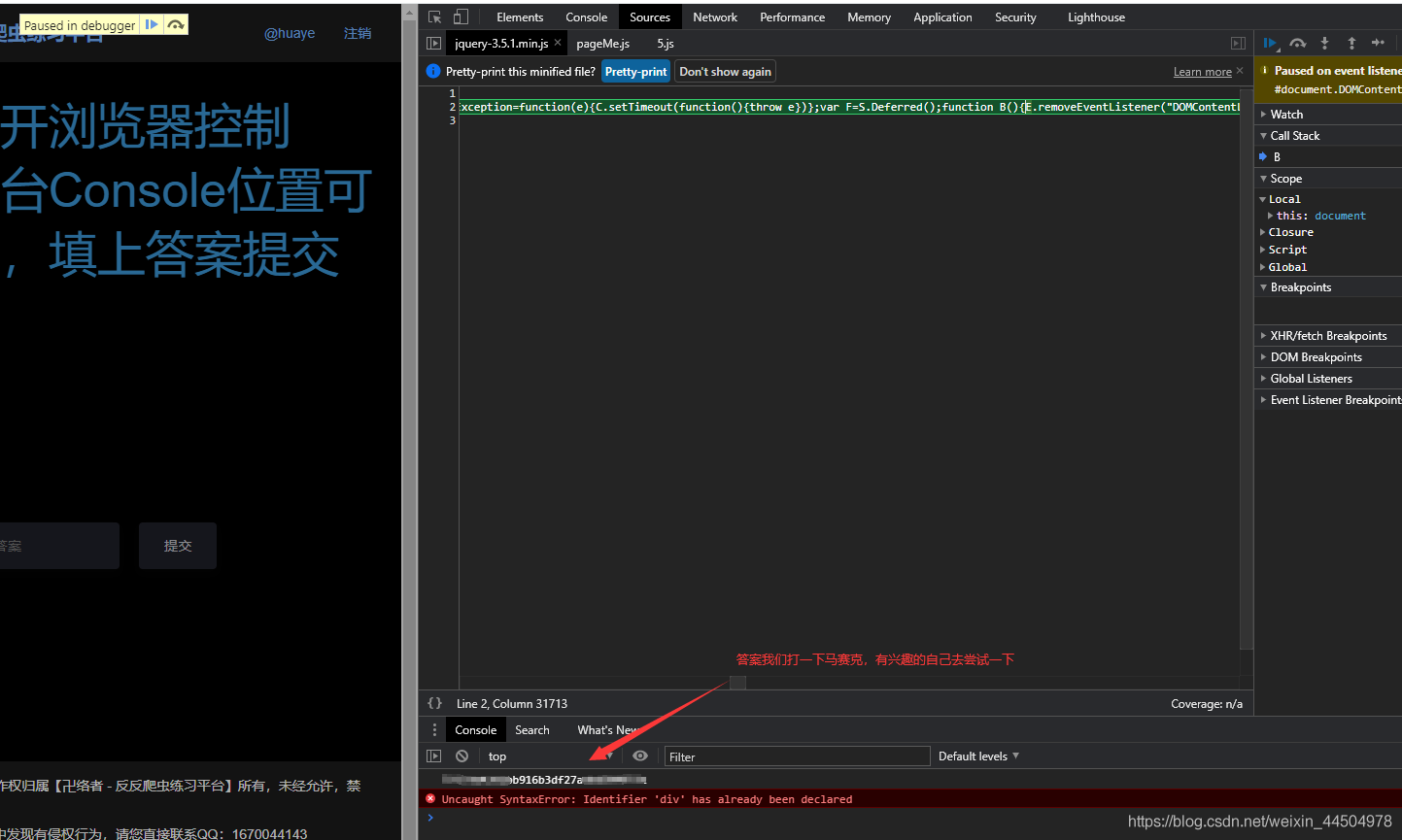Open the top context dropdown
The height and width of the screenshot is (840, 1402).
tap(550, 756)
